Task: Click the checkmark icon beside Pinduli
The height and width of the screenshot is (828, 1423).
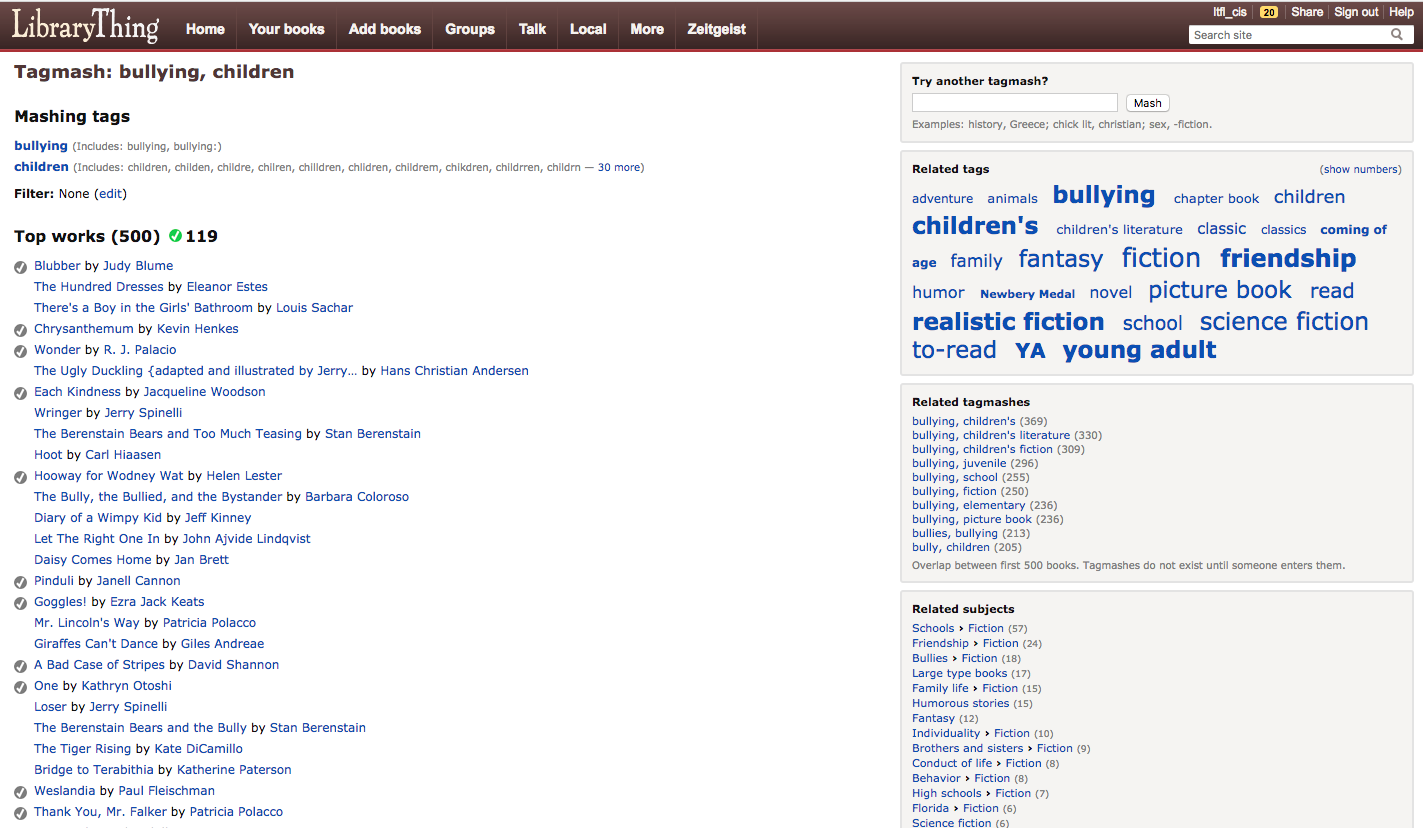Action: [21, 582]
